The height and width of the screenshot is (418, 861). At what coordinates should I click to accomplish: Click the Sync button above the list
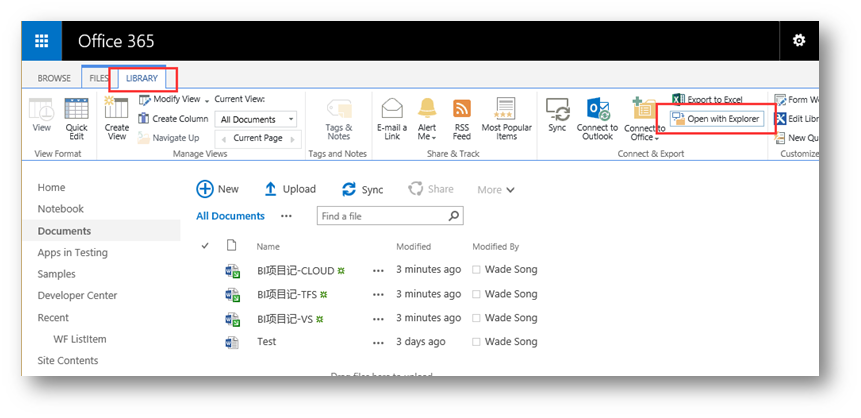pos(362,190)
